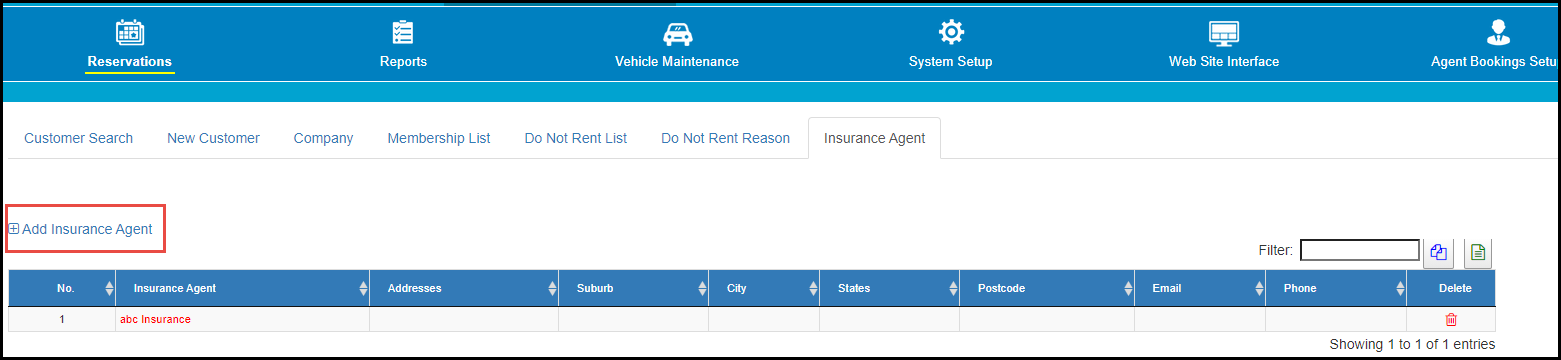Focus the Filter text field
The image size is (1561, 360).
(x=1359, y=250)
